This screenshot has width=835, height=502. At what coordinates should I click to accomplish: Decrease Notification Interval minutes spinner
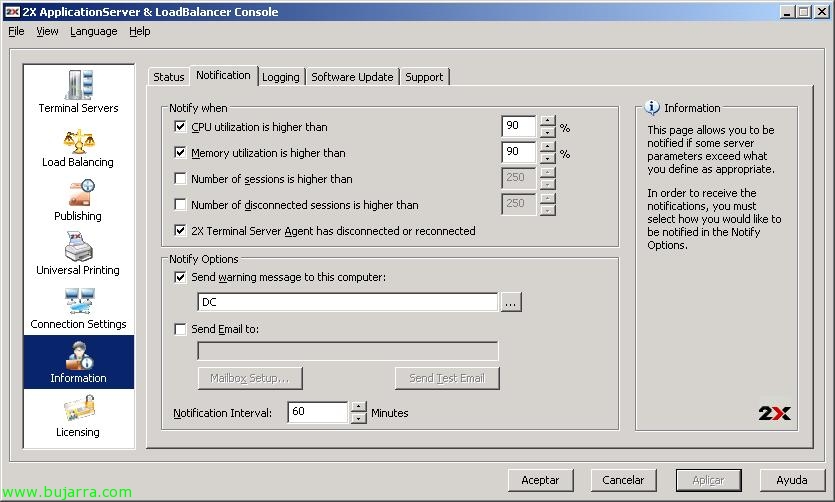tap(359, 418)
